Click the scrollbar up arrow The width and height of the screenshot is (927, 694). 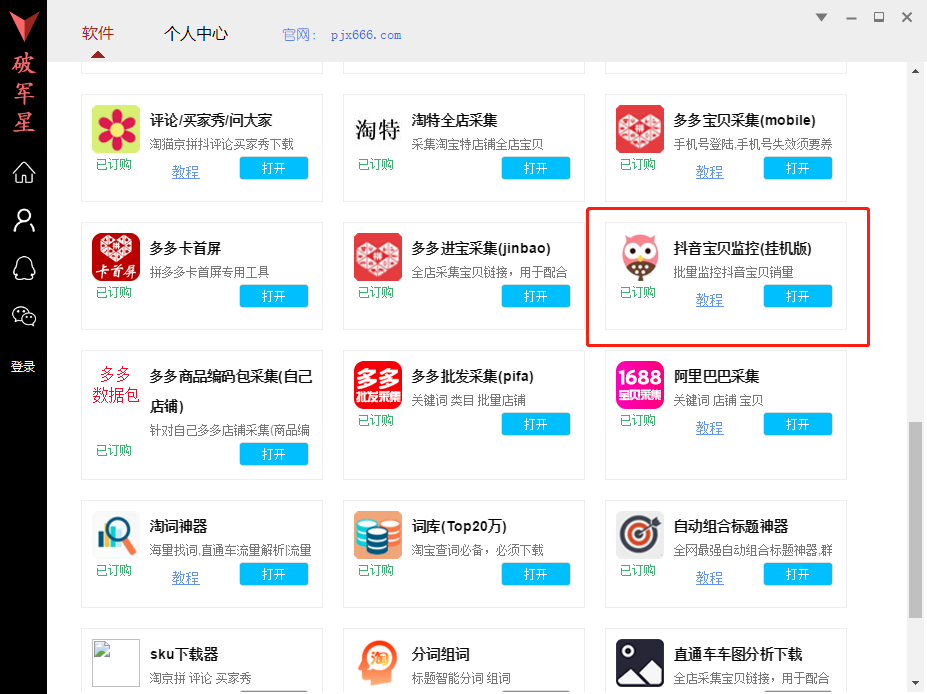tap(915, 72)
